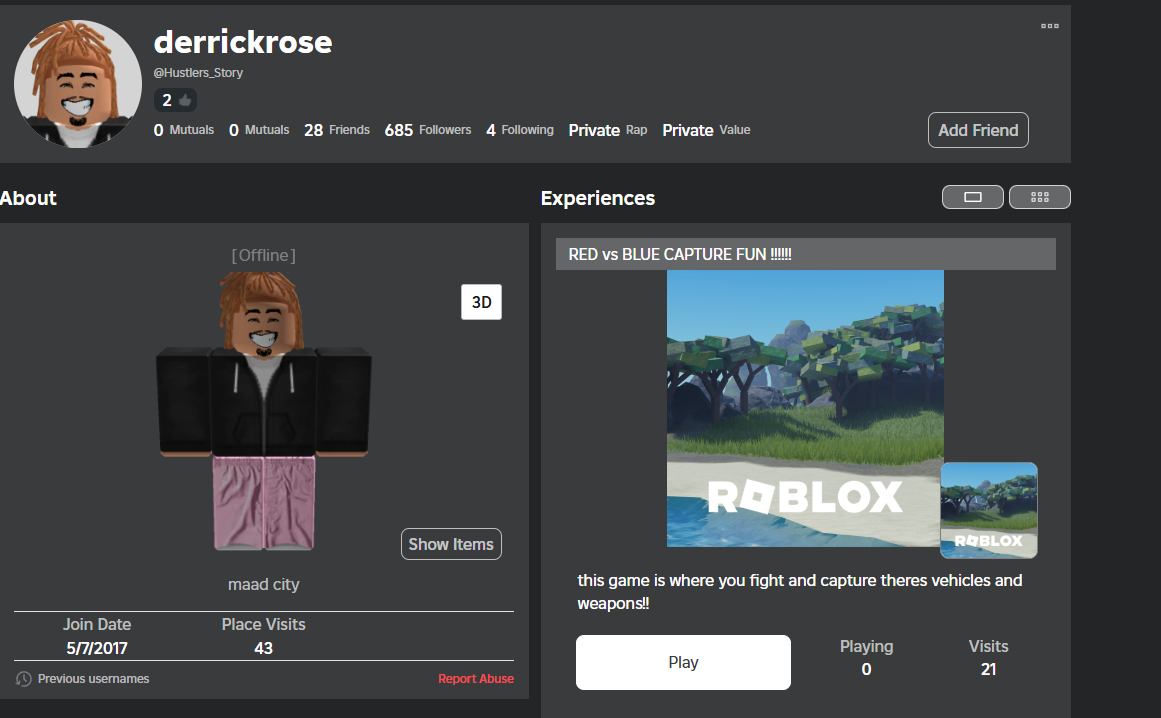Screen dimensions: 1161x718
Task: Click the game description text
Action: (x=800, y=591)
